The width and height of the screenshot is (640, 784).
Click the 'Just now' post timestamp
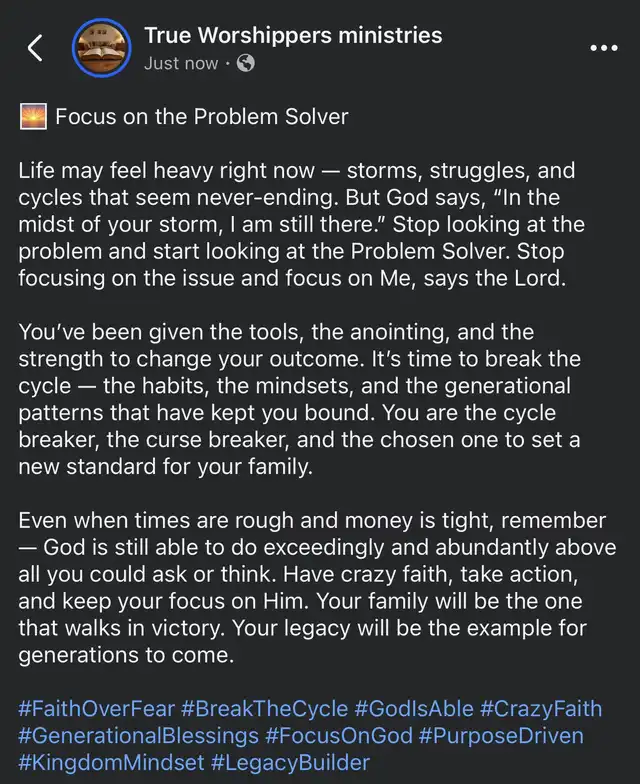pyautogui.click(x=181, y=63)
